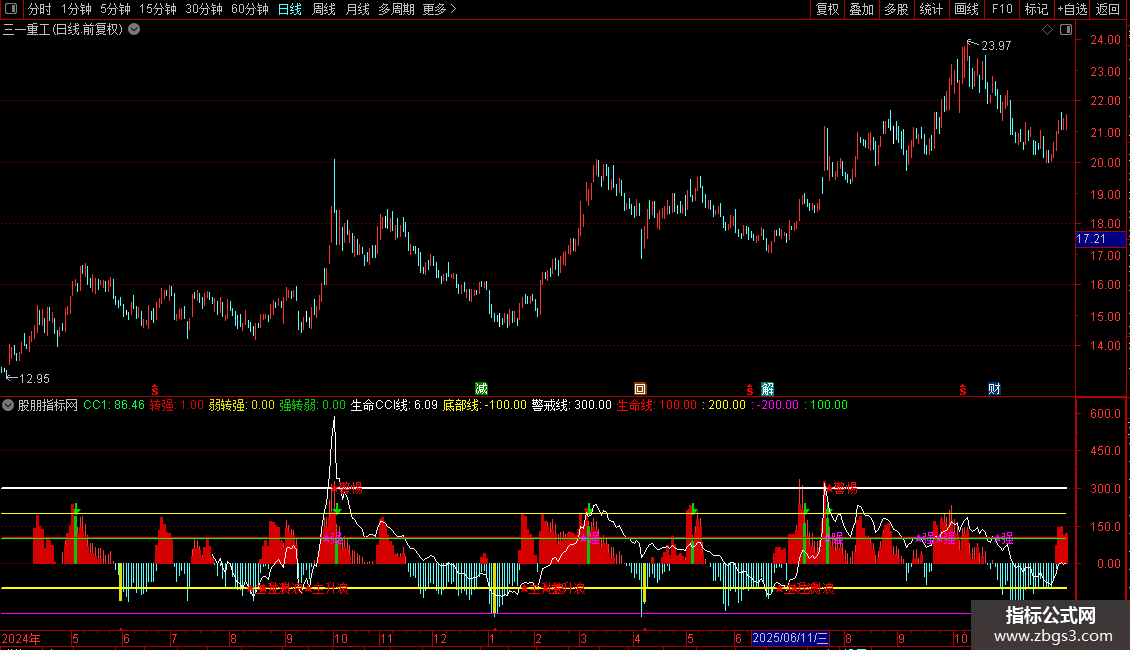The image size is (1130, 650).
Task: Select the 1分钟 period tab
Action: click(x=76, y=9)
